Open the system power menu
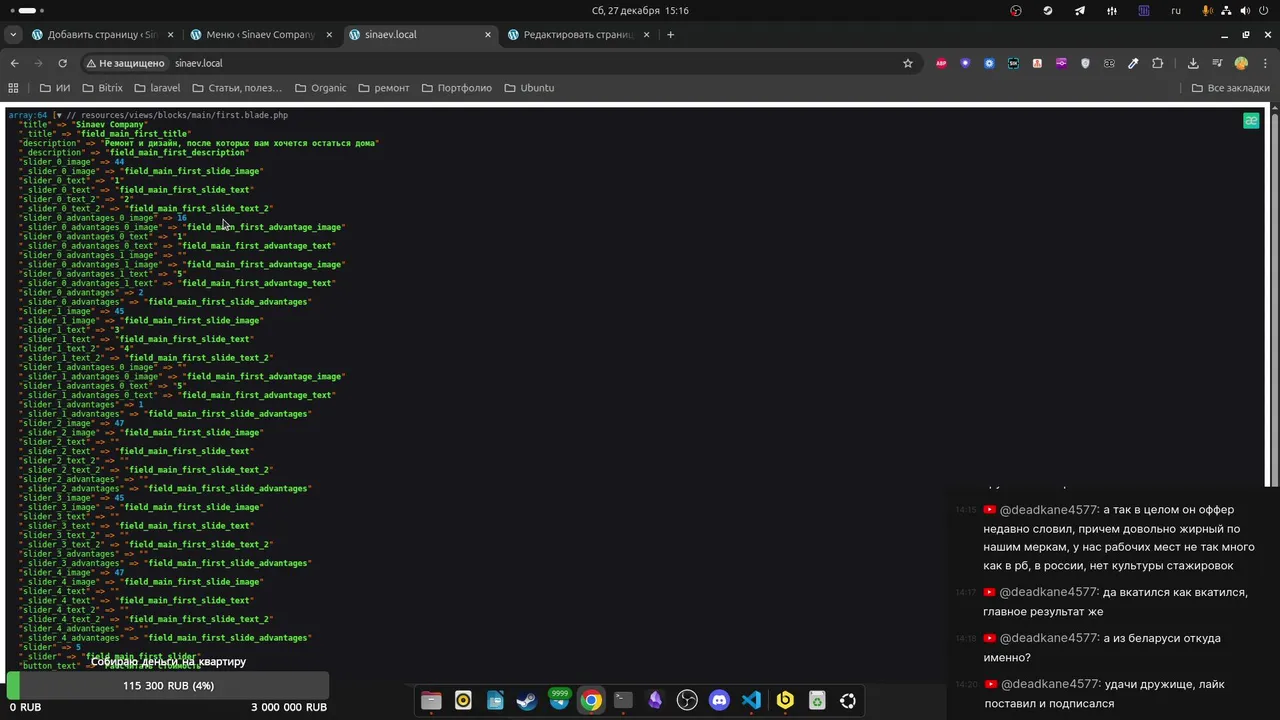Screen dimensions: 1280x720 (1266, 10)
